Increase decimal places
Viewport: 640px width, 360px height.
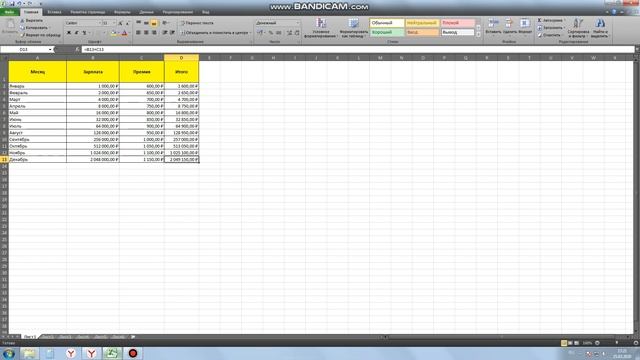coord(289,33)
